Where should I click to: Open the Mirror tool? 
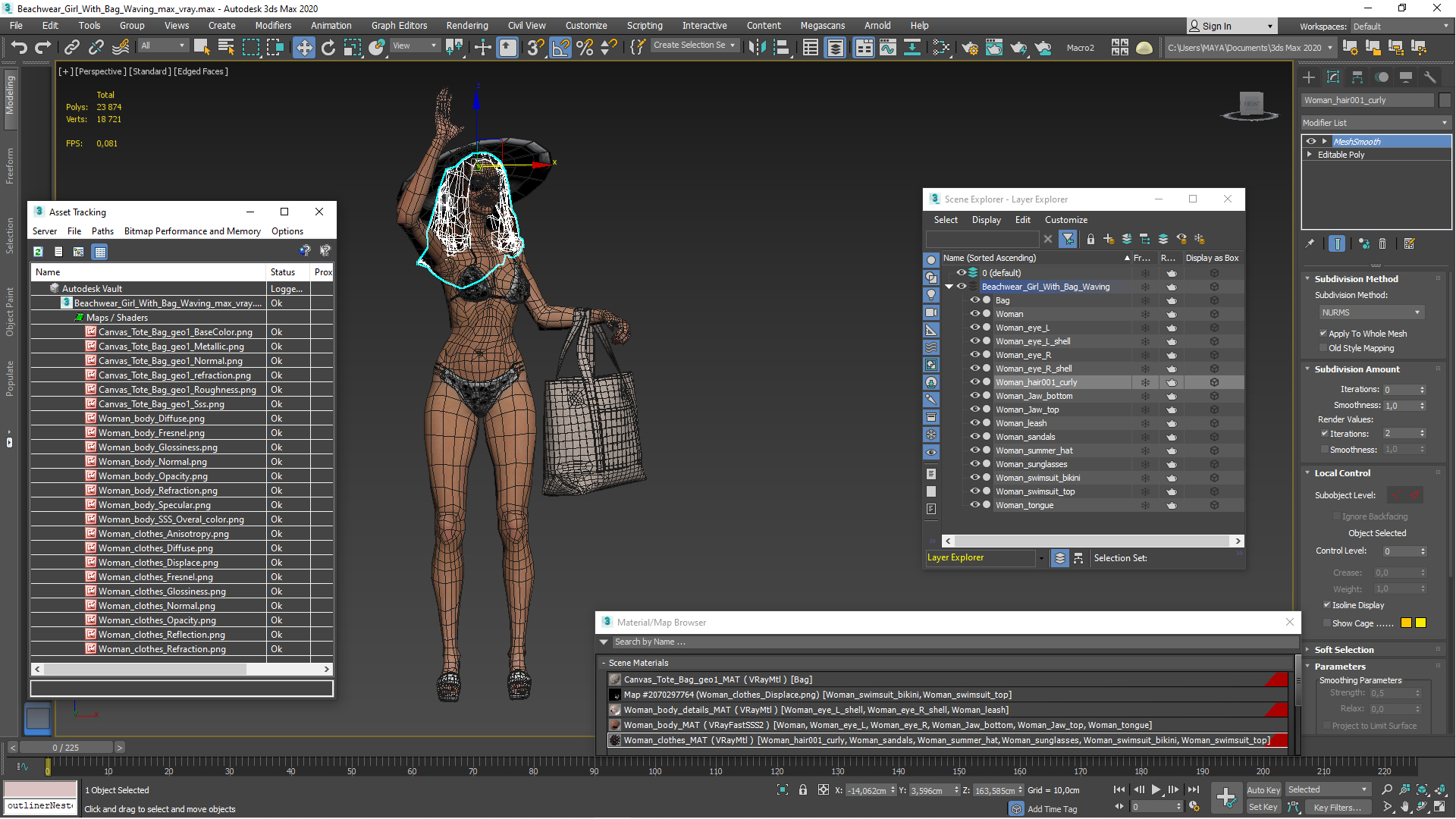click(x=756, y=48)
